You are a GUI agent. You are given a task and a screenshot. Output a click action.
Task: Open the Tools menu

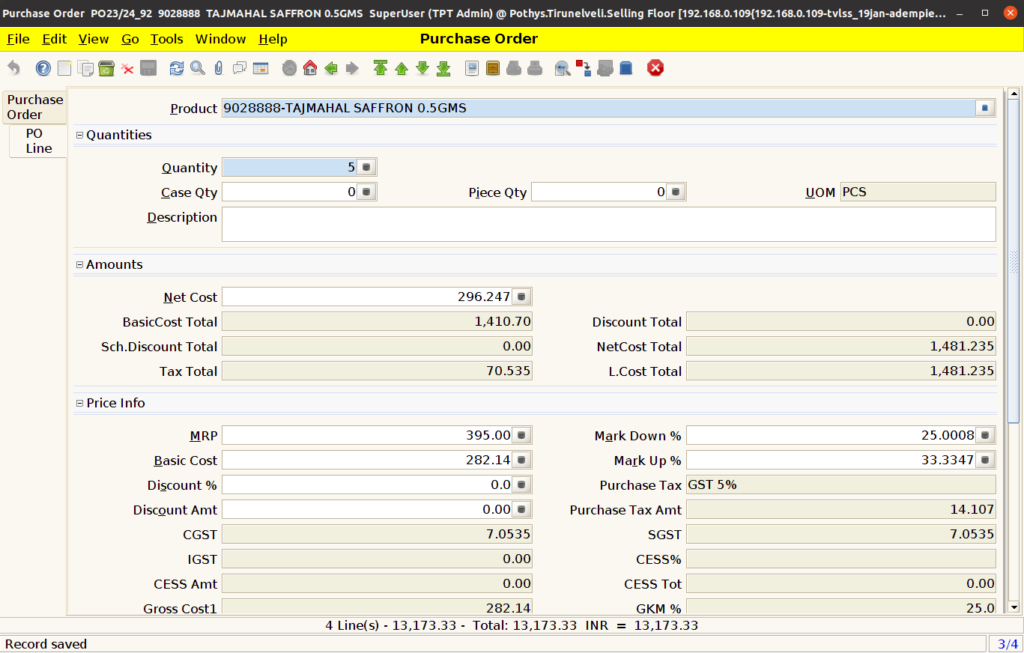coord(167,39)
